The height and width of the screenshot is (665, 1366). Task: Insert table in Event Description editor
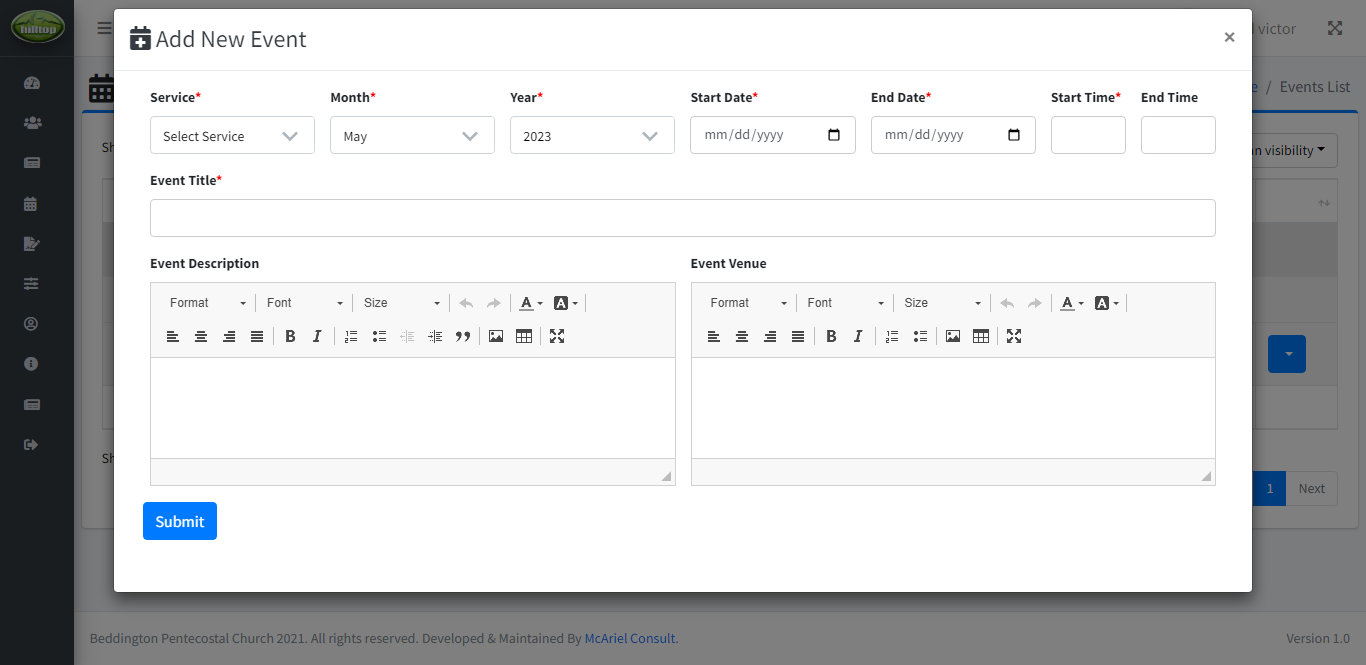(524, 336)
